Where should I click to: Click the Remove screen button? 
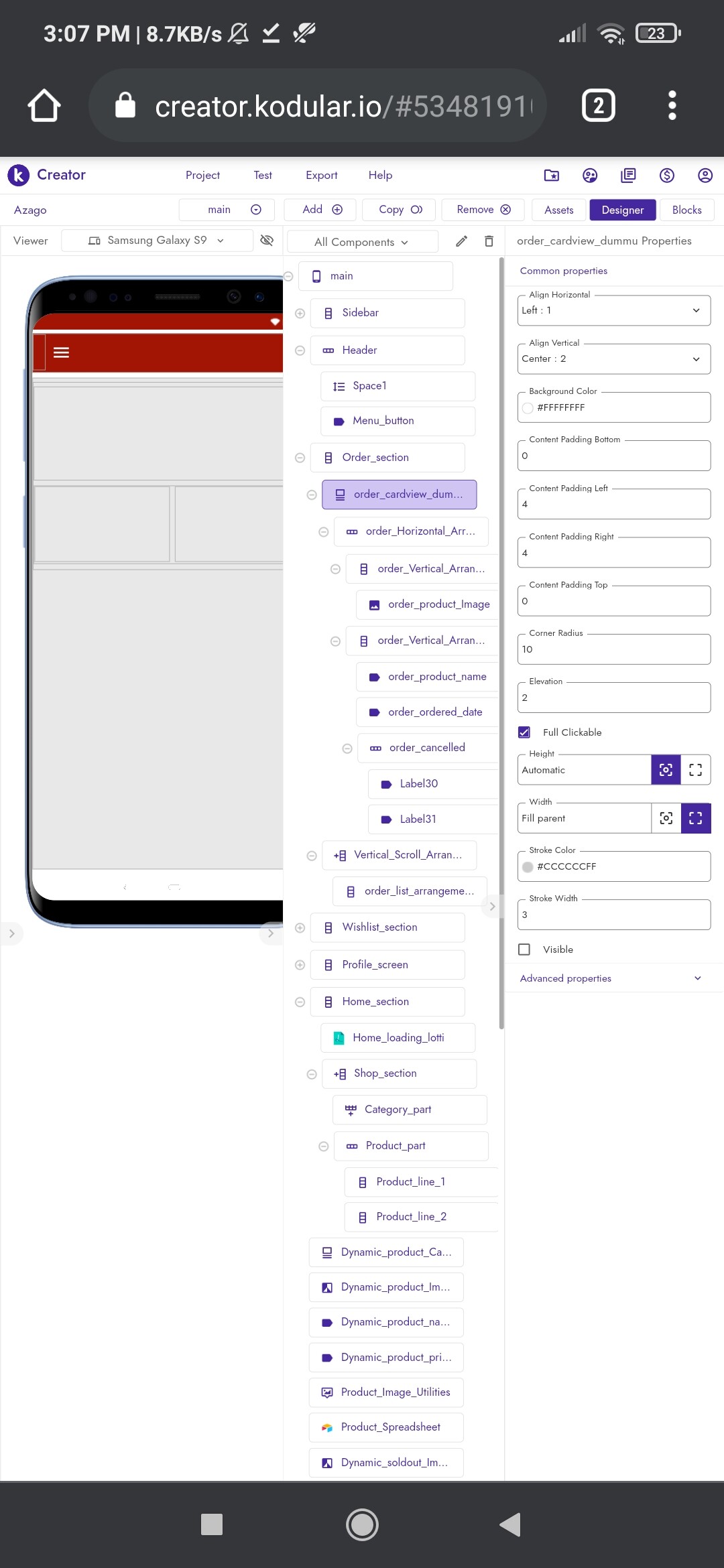[x=483, y=210]
